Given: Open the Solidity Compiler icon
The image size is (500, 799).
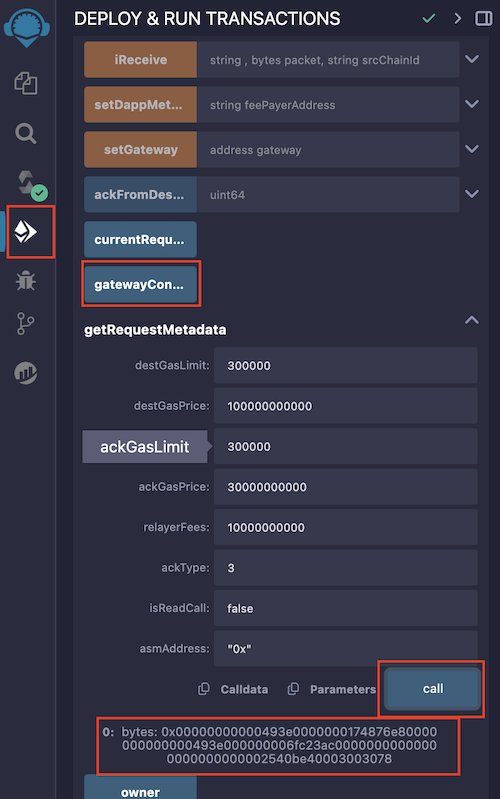Looking at the screenshot, I should tap(31, 184).
